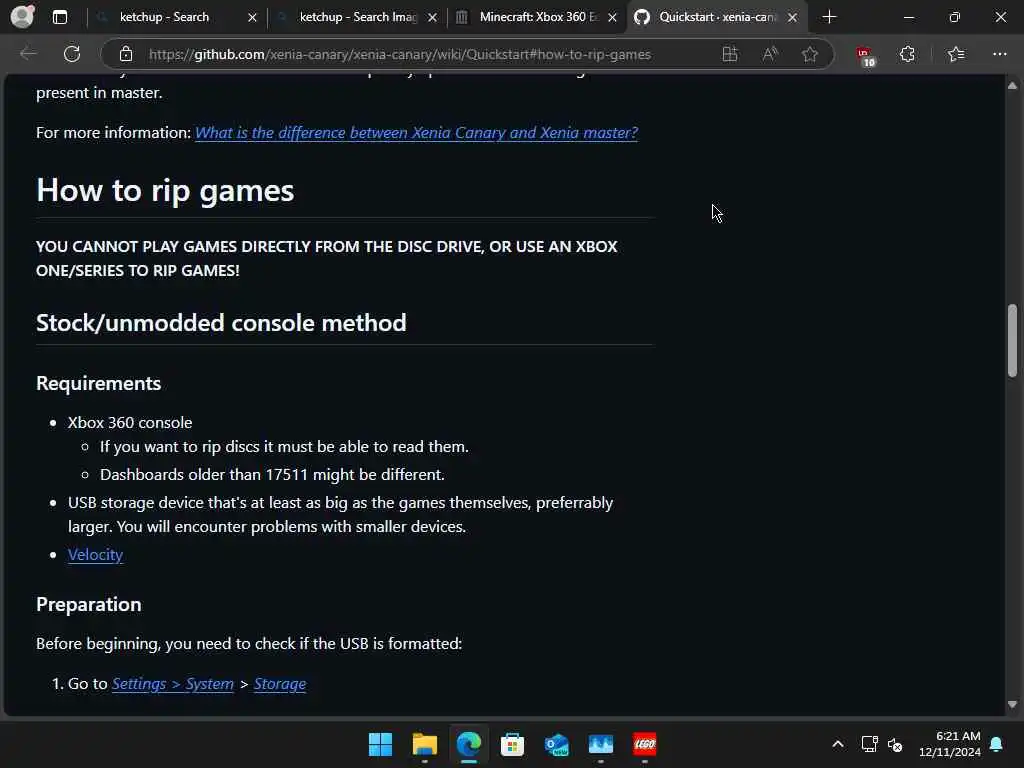
Task: Open the Favorites list icon
Action: (x=956, y=54)
